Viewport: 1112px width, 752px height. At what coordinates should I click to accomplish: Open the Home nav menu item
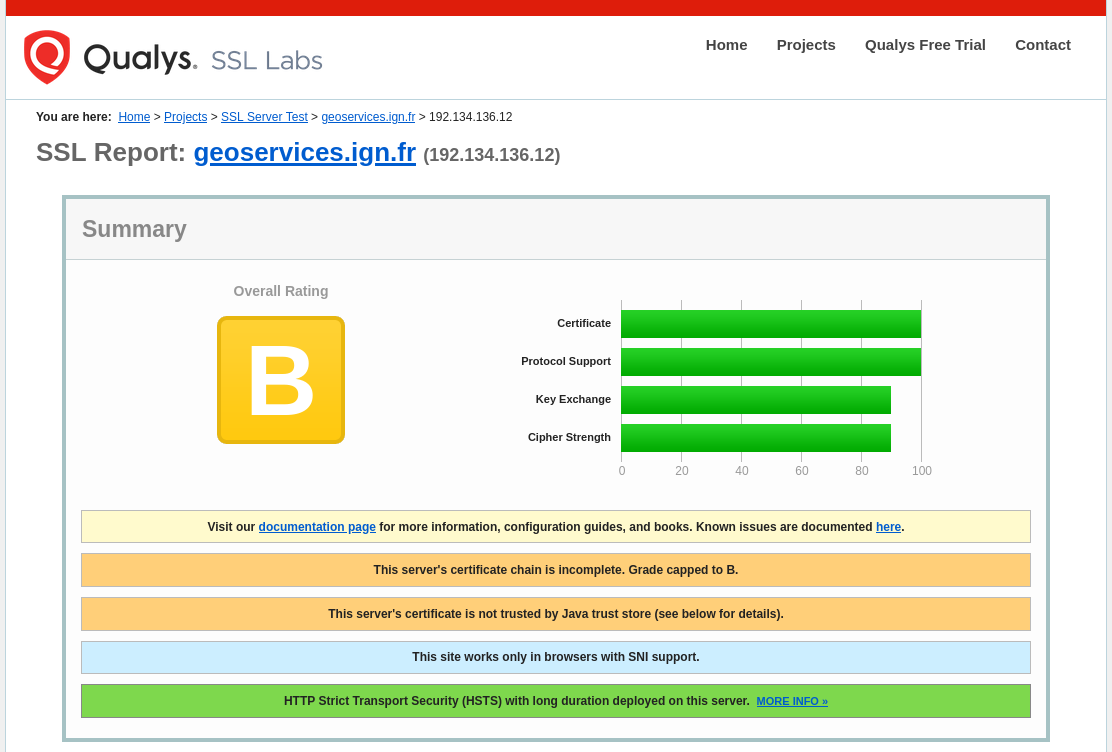pyautogui.click(x=726, y=45)
